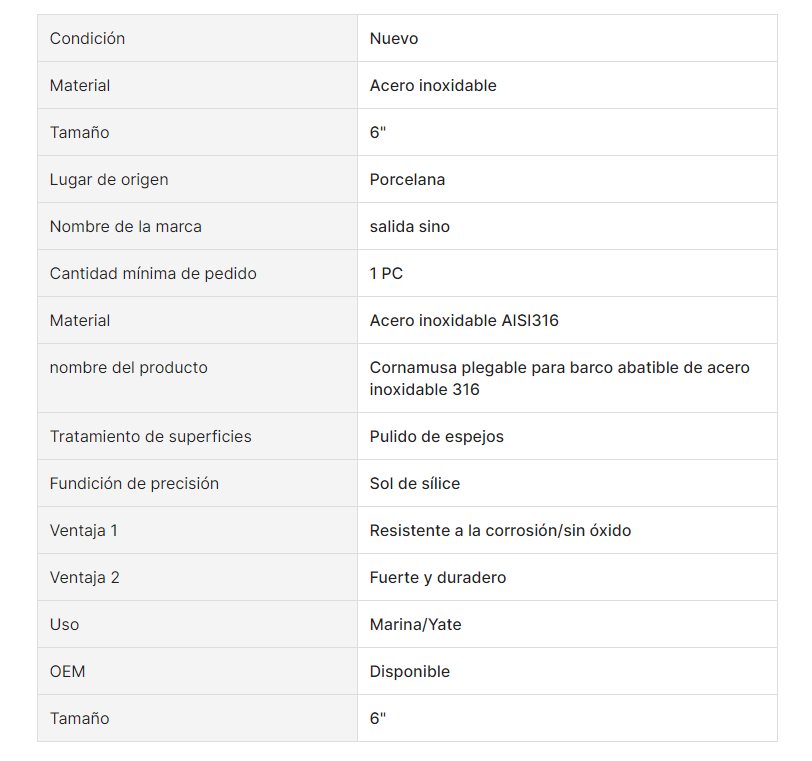Click the Cornamusa plegable product name text
This screenshot has width=812, height=761.
560,378
